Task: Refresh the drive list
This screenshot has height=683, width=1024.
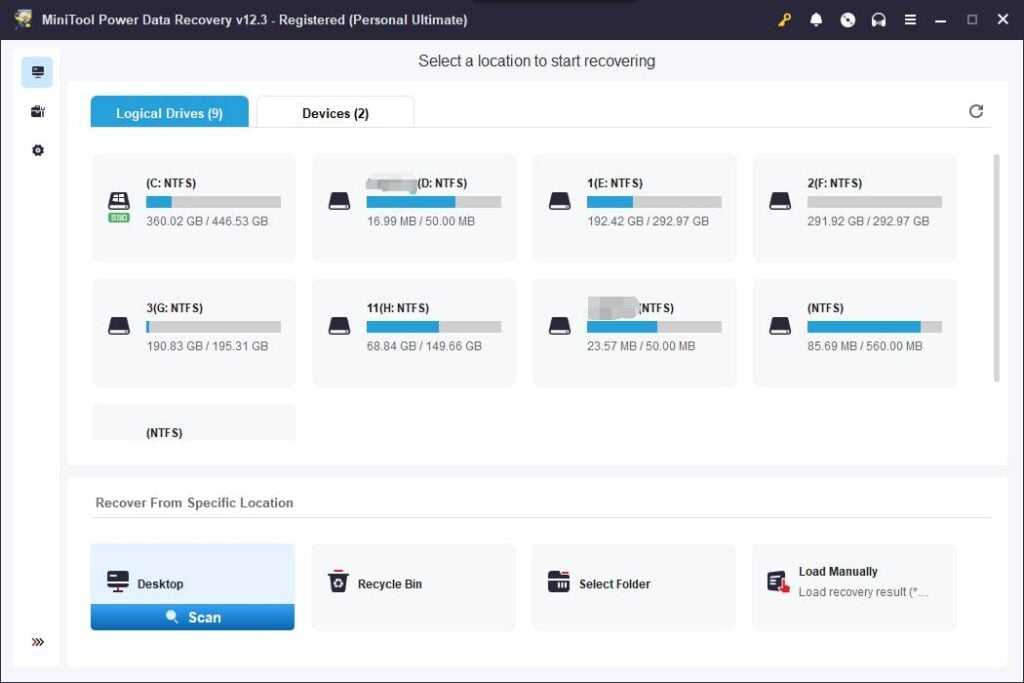Action: click(x=976, y=111)
